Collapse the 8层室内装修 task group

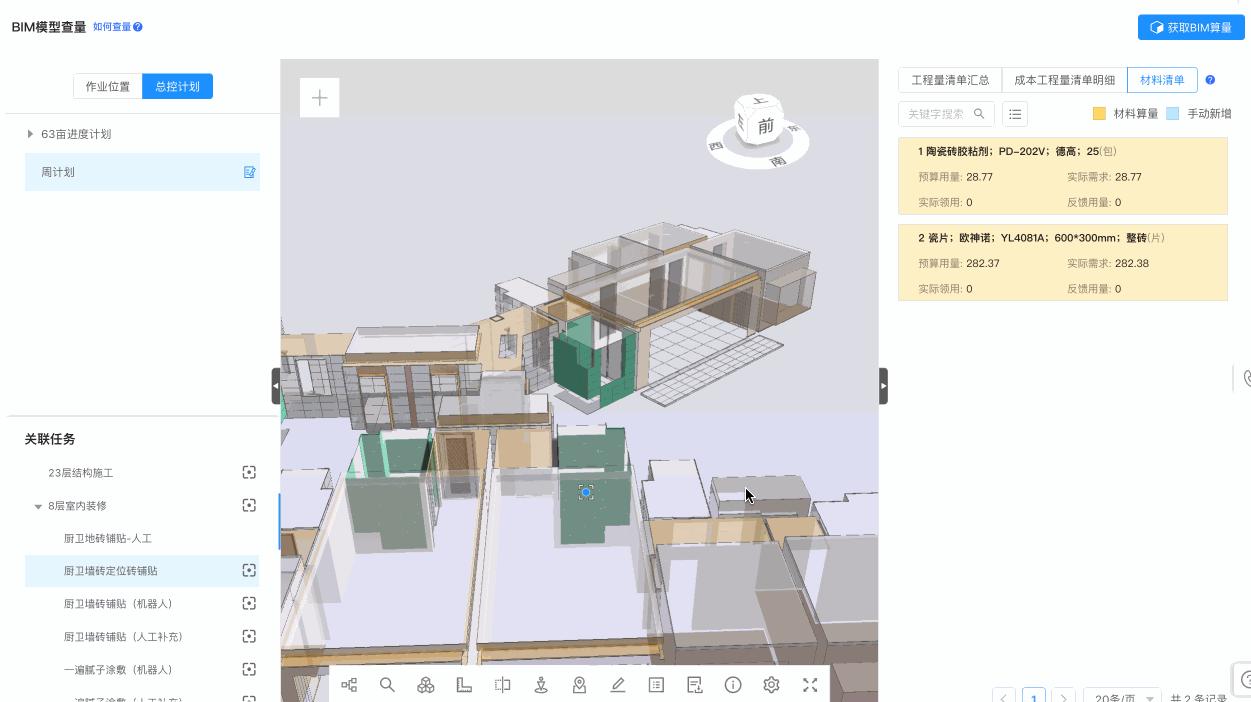(x=37, y=505)
